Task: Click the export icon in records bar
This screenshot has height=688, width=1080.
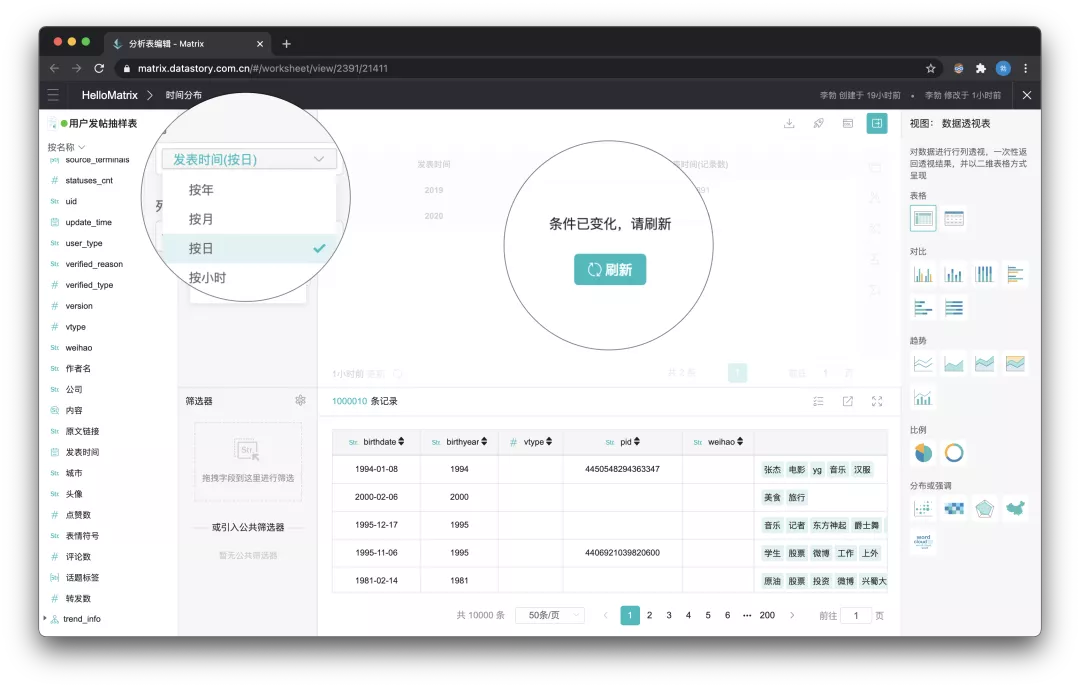Action: click(x=847, y=401)
